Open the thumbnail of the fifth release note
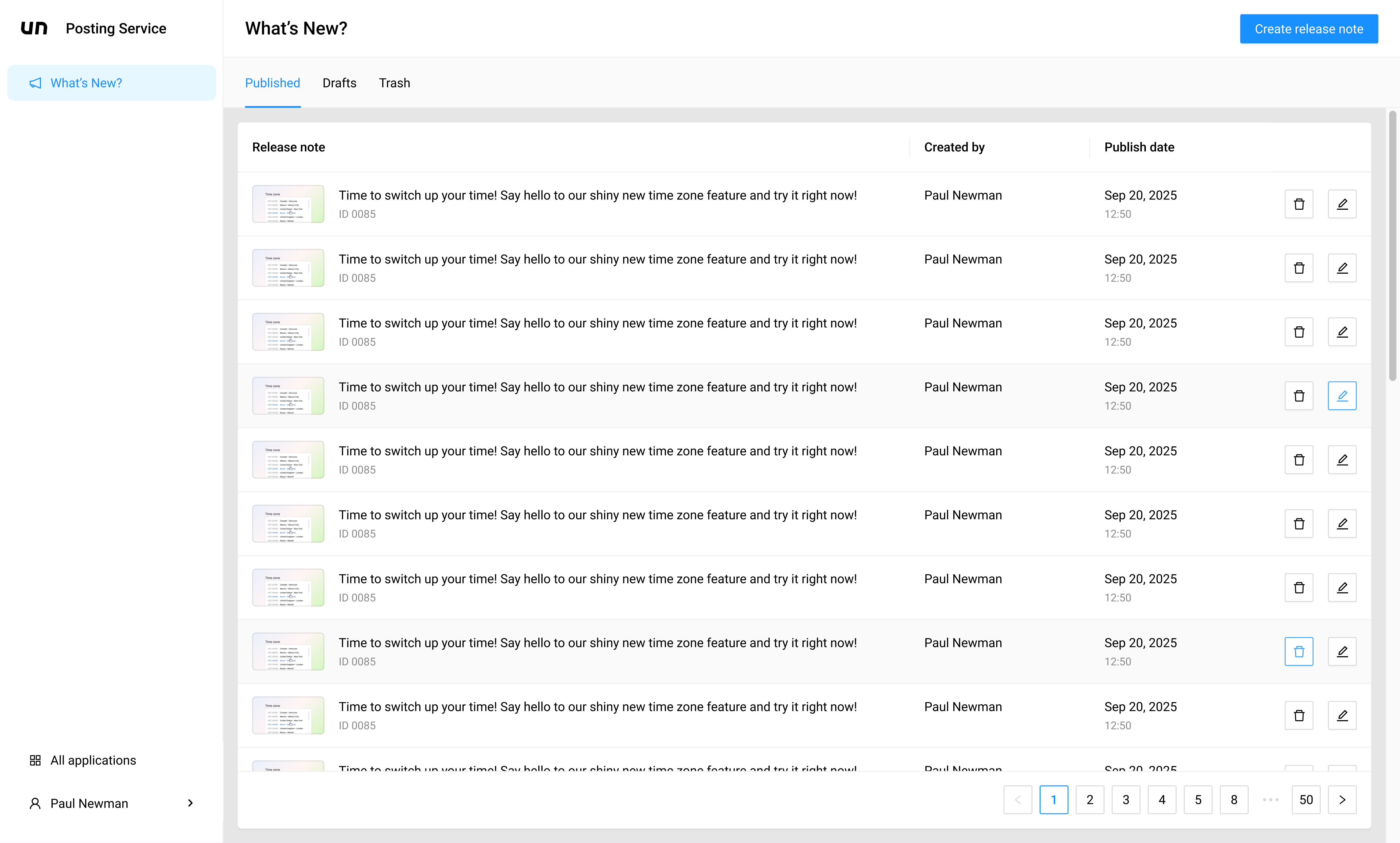Image resolution: width=1400 pixels, height=843 pixels. click(288, 459)
